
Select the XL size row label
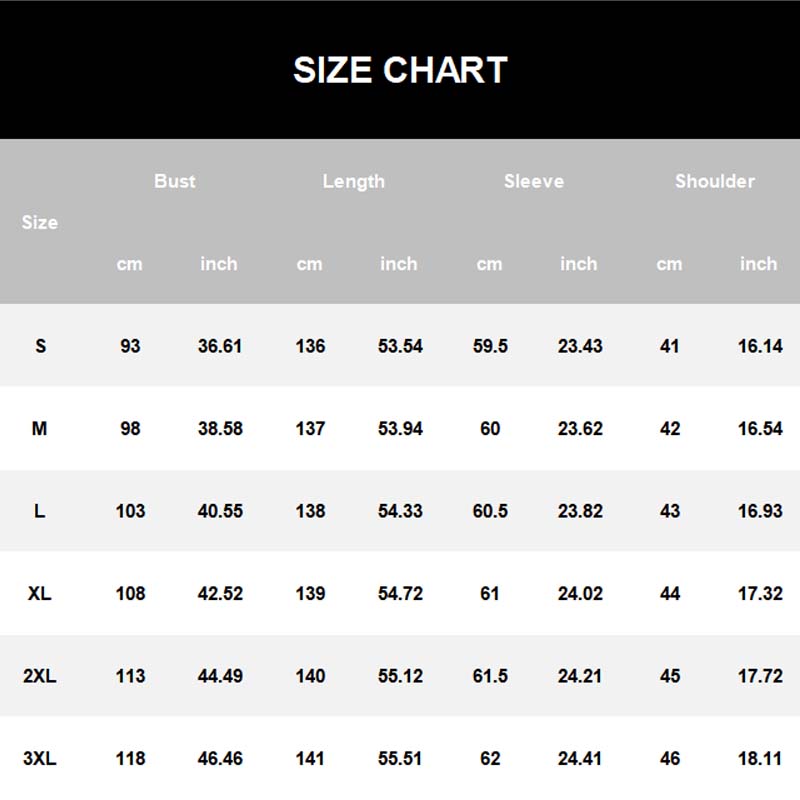click(40, 593)
